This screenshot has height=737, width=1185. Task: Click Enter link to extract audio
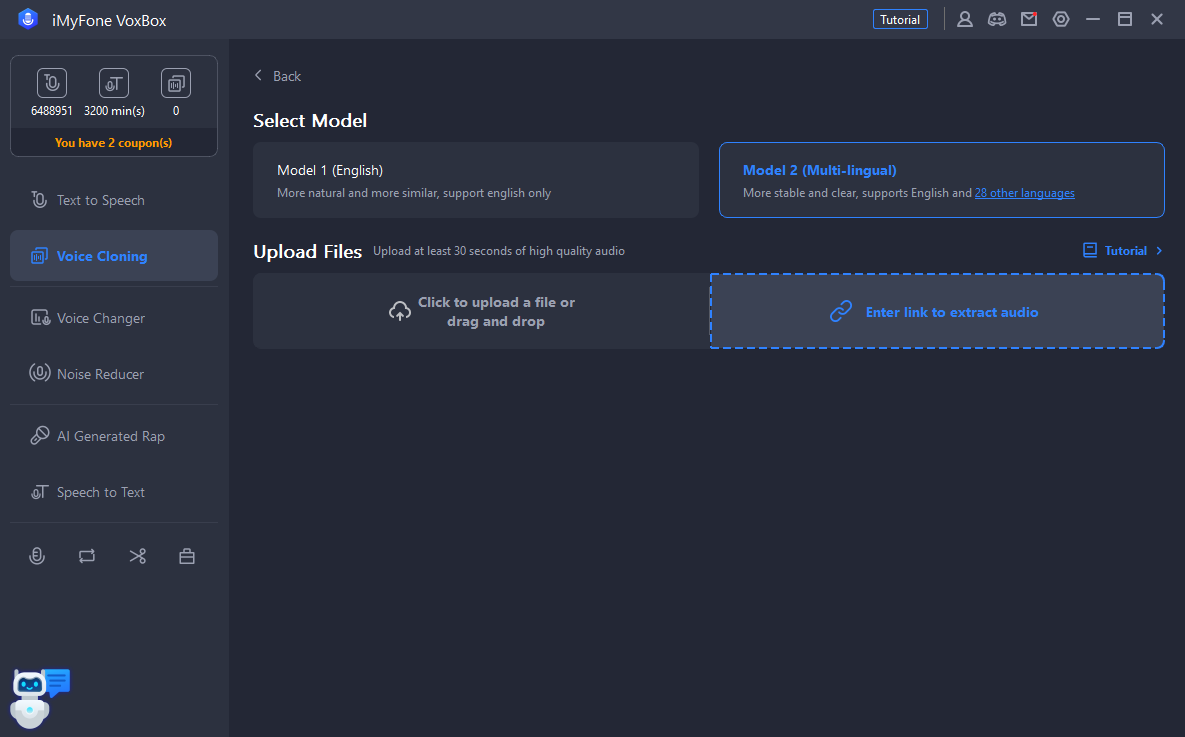[937, 311]
